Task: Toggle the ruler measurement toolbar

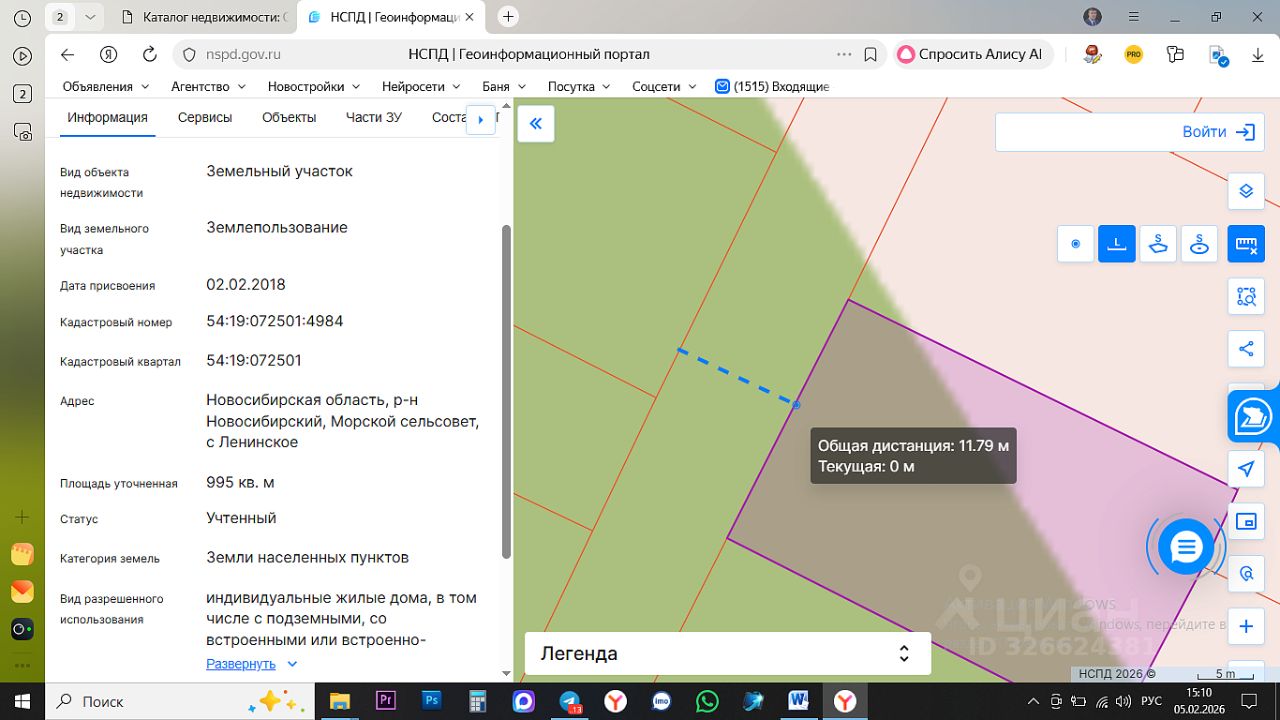Action: pos(1246,244)
